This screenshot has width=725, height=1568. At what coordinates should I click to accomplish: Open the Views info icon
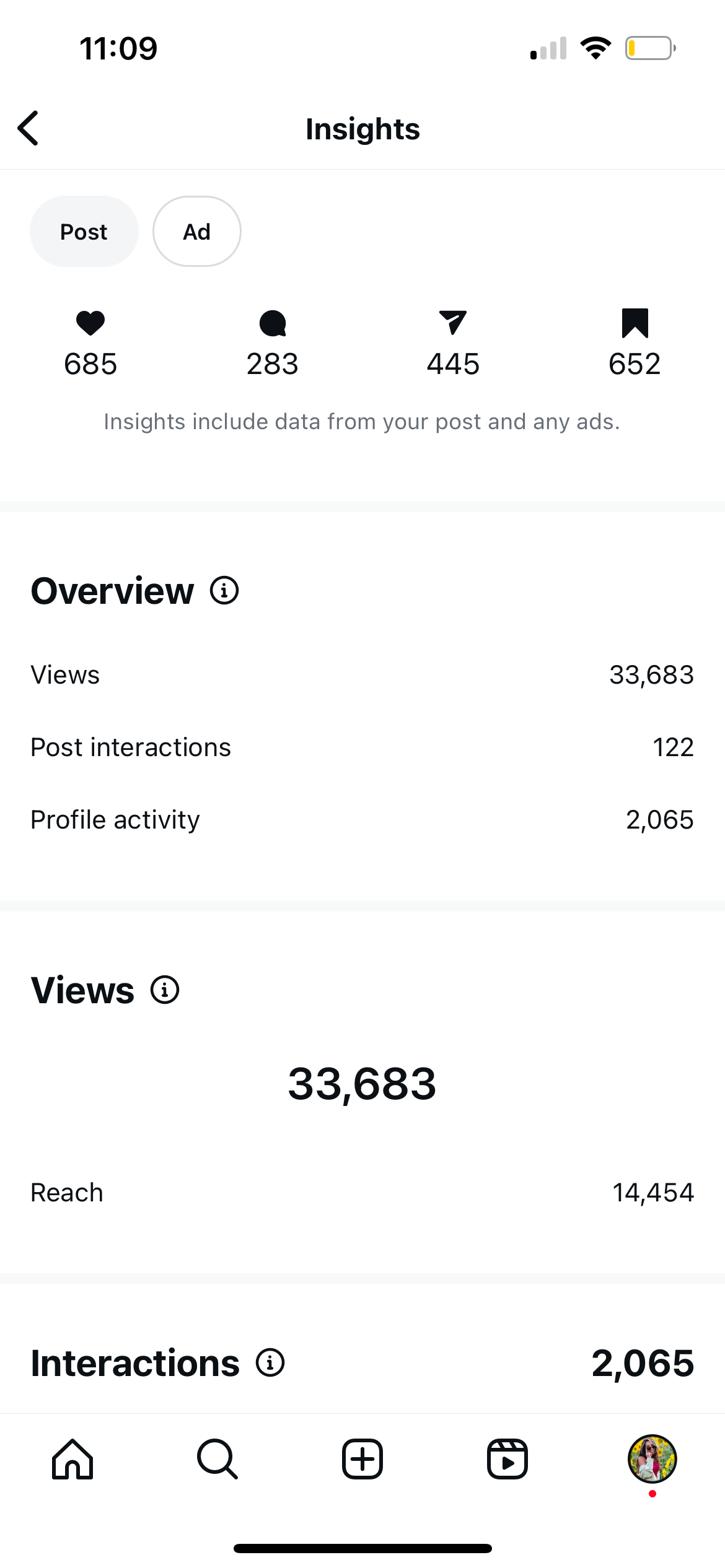pyautogui.click(x=165, y=990)
